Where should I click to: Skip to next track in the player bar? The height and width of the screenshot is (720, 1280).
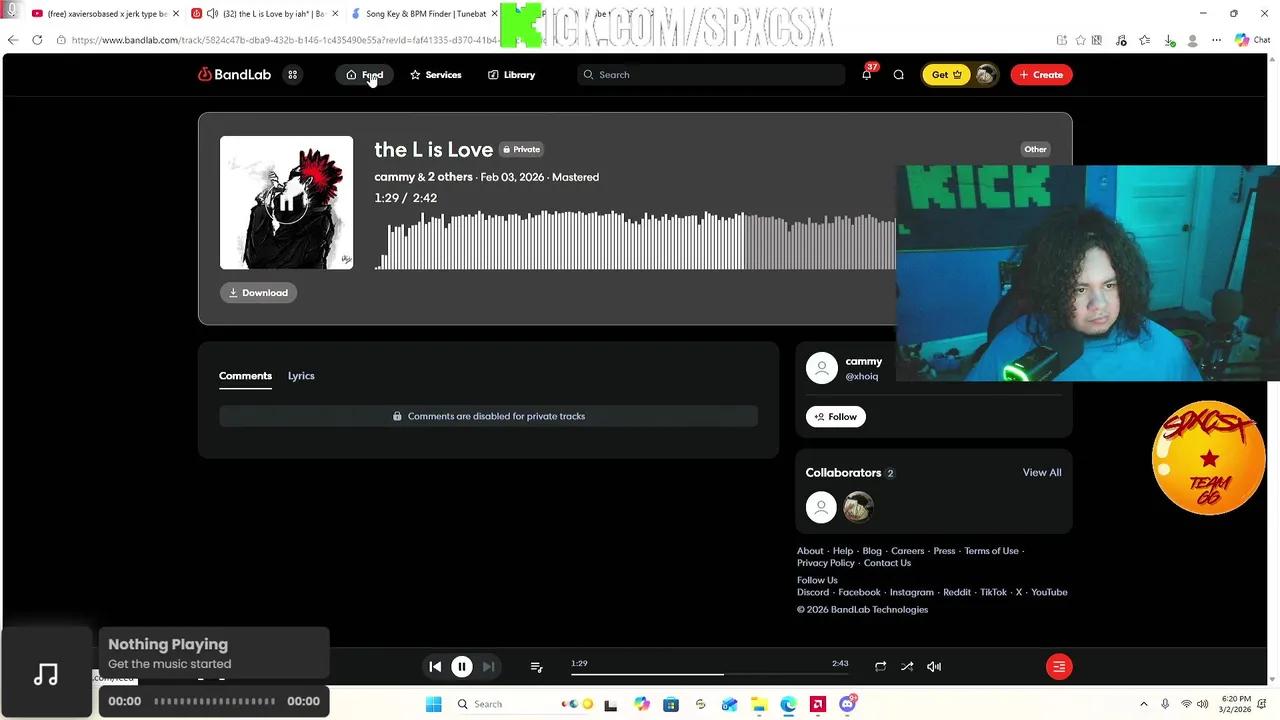coord(488,667)
